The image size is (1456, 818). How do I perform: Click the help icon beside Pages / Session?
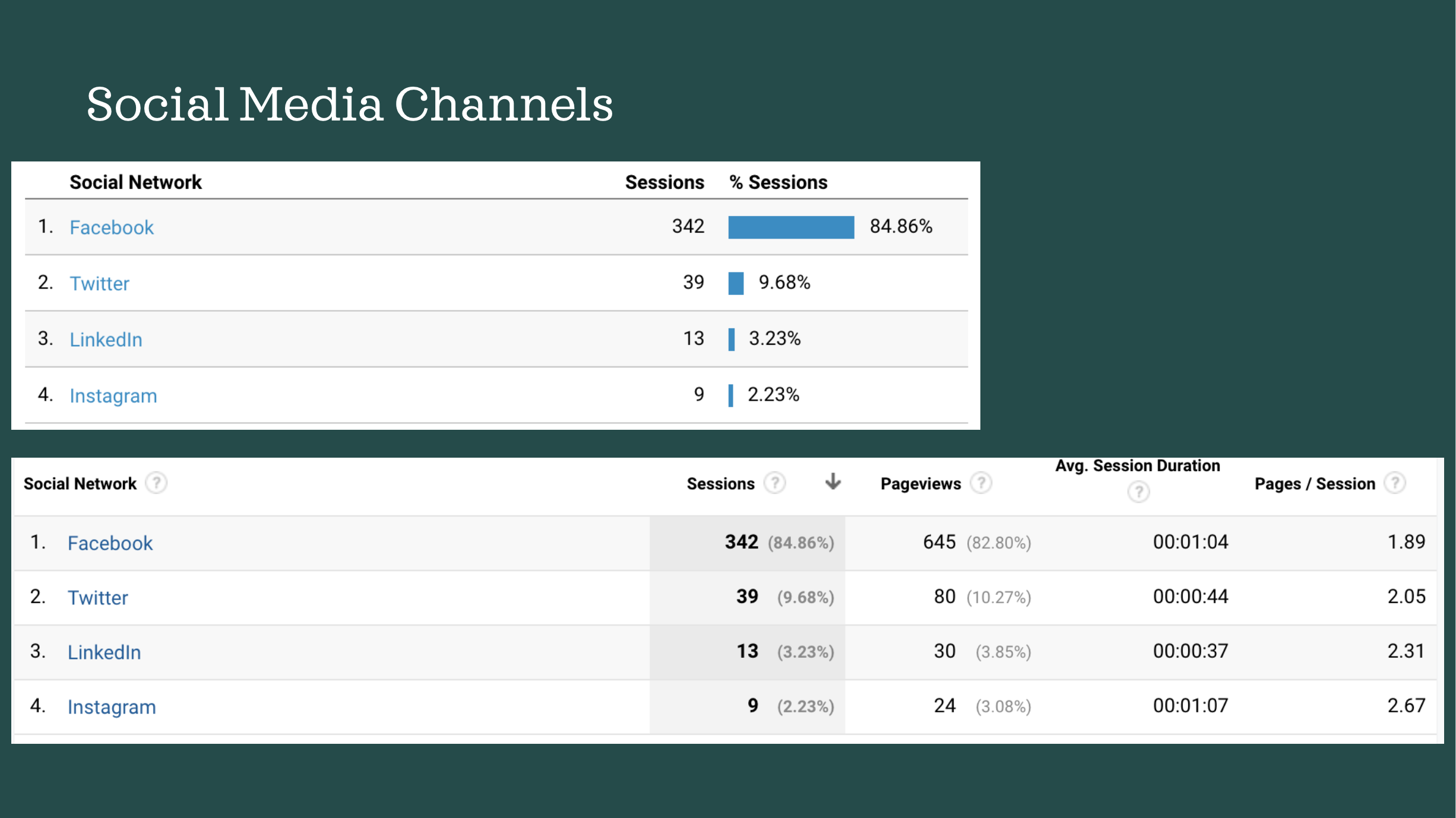tap(1395, 483)
